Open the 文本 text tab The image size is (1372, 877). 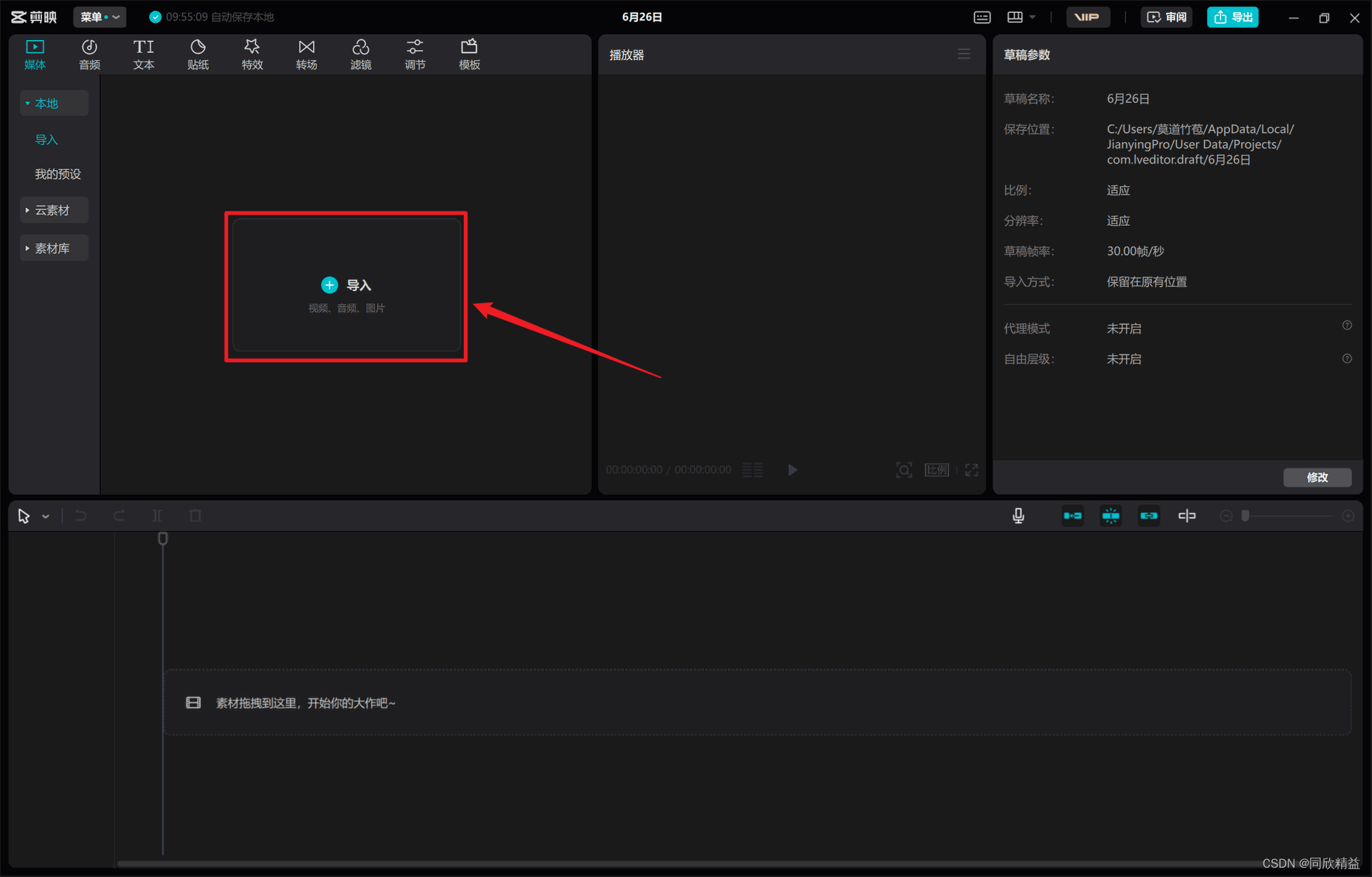[144, 54]
